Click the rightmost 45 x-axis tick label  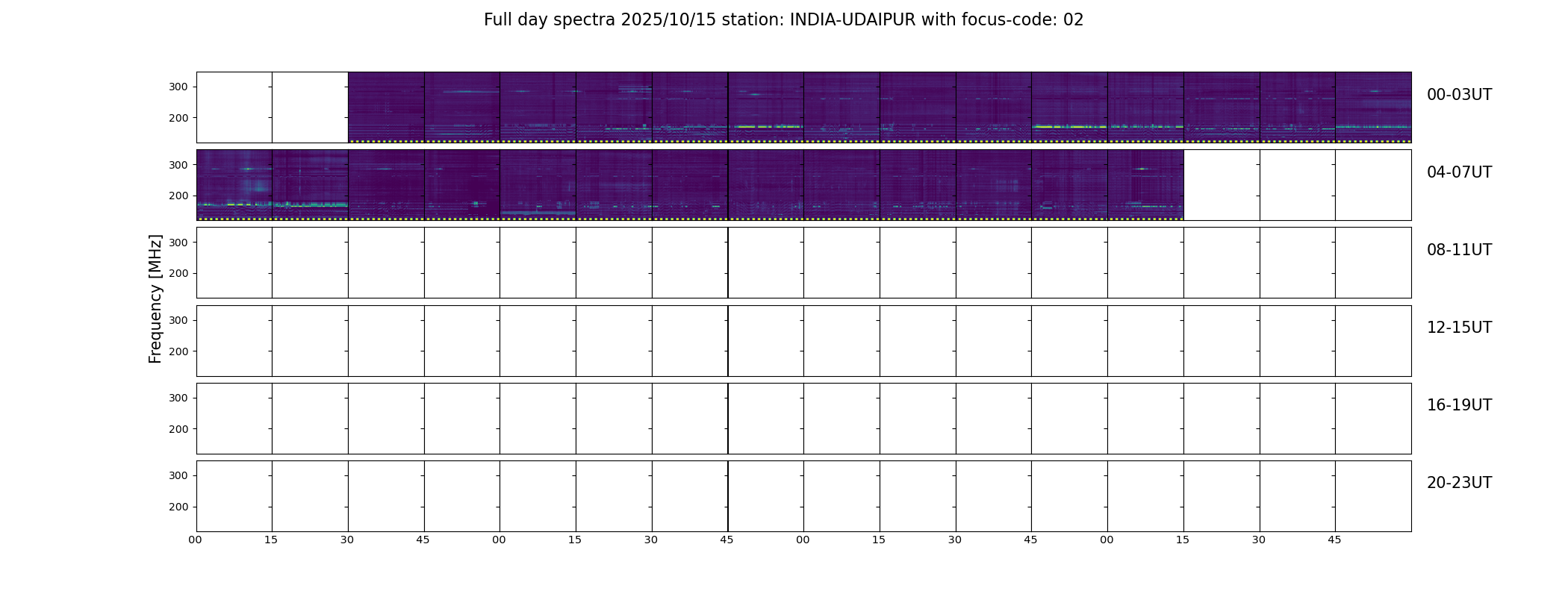(1334, 540)
